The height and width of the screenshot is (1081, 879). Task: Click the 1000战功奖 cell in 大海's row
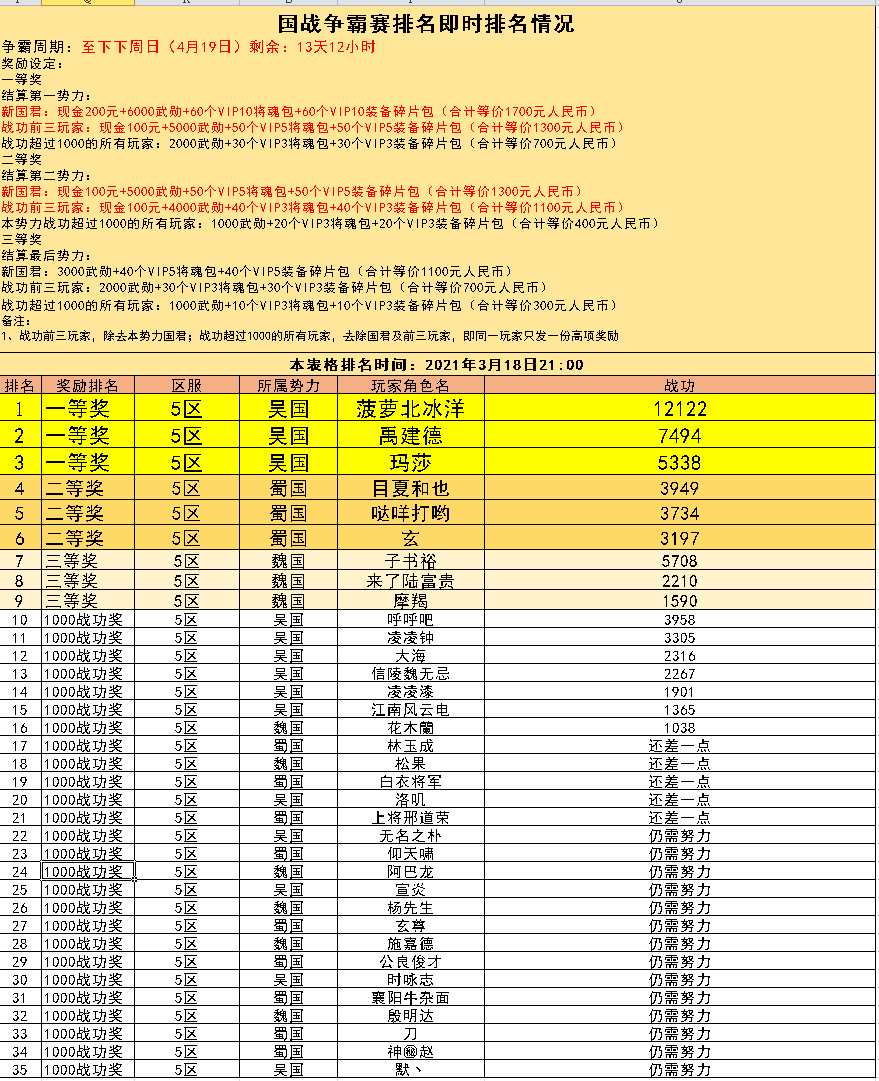tap(88, 656)
